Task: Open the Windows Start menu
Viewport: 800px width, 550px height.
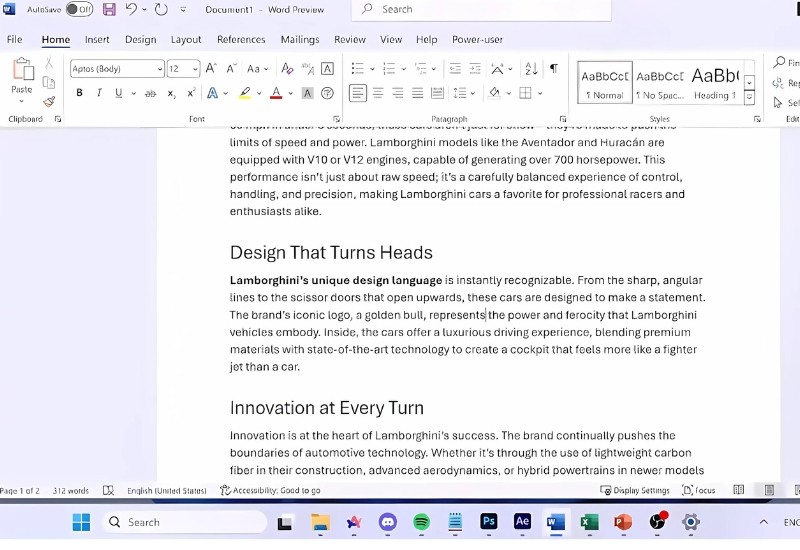Action: click(x=81, y=522)
